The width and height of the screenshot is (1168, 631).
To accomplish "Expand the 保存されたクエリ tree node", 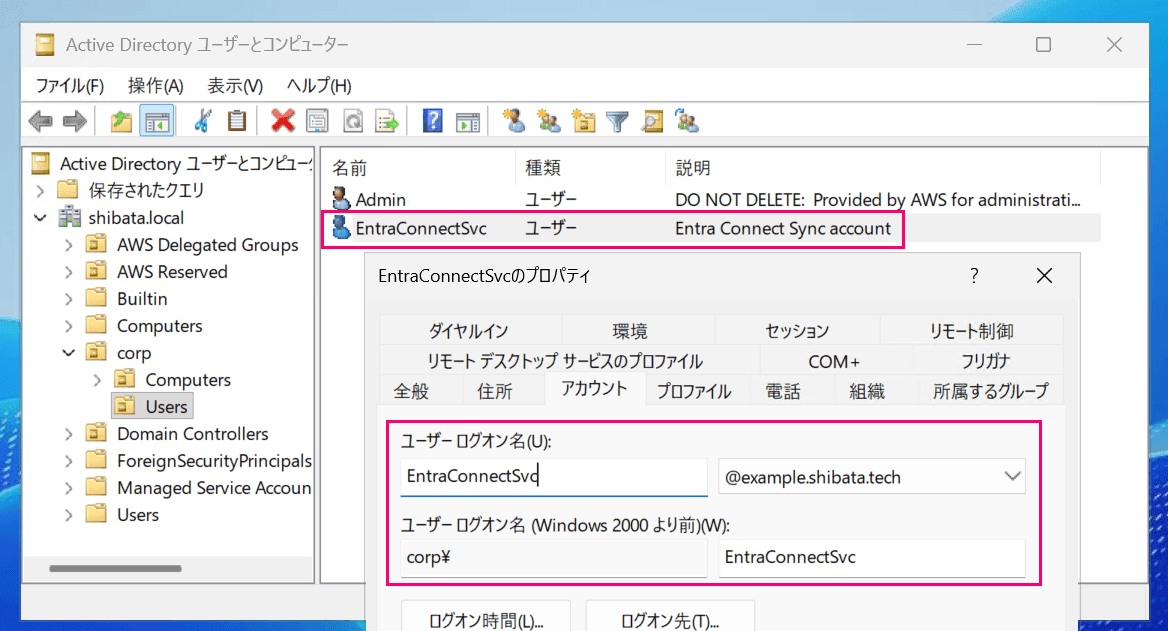I will click(x=40, y=191).
